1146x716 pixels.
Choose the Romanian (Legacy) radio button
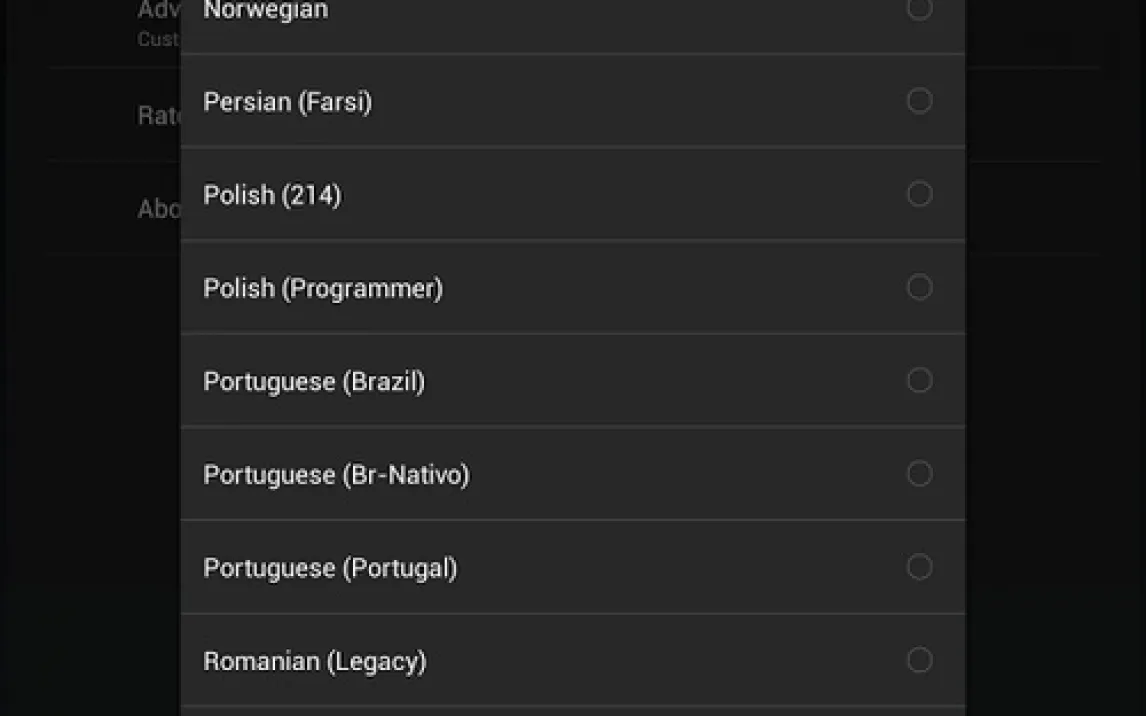click(x=919, y=660)
